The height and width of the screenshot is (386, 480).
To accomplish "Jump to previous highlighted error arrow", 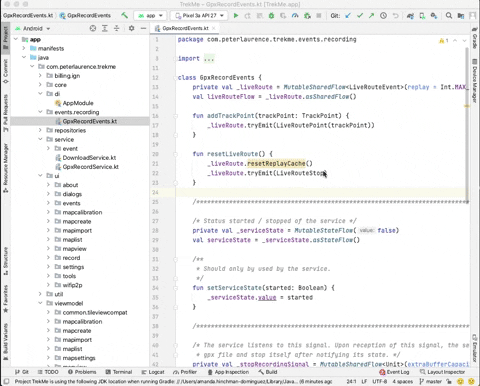I will [455, 41].
